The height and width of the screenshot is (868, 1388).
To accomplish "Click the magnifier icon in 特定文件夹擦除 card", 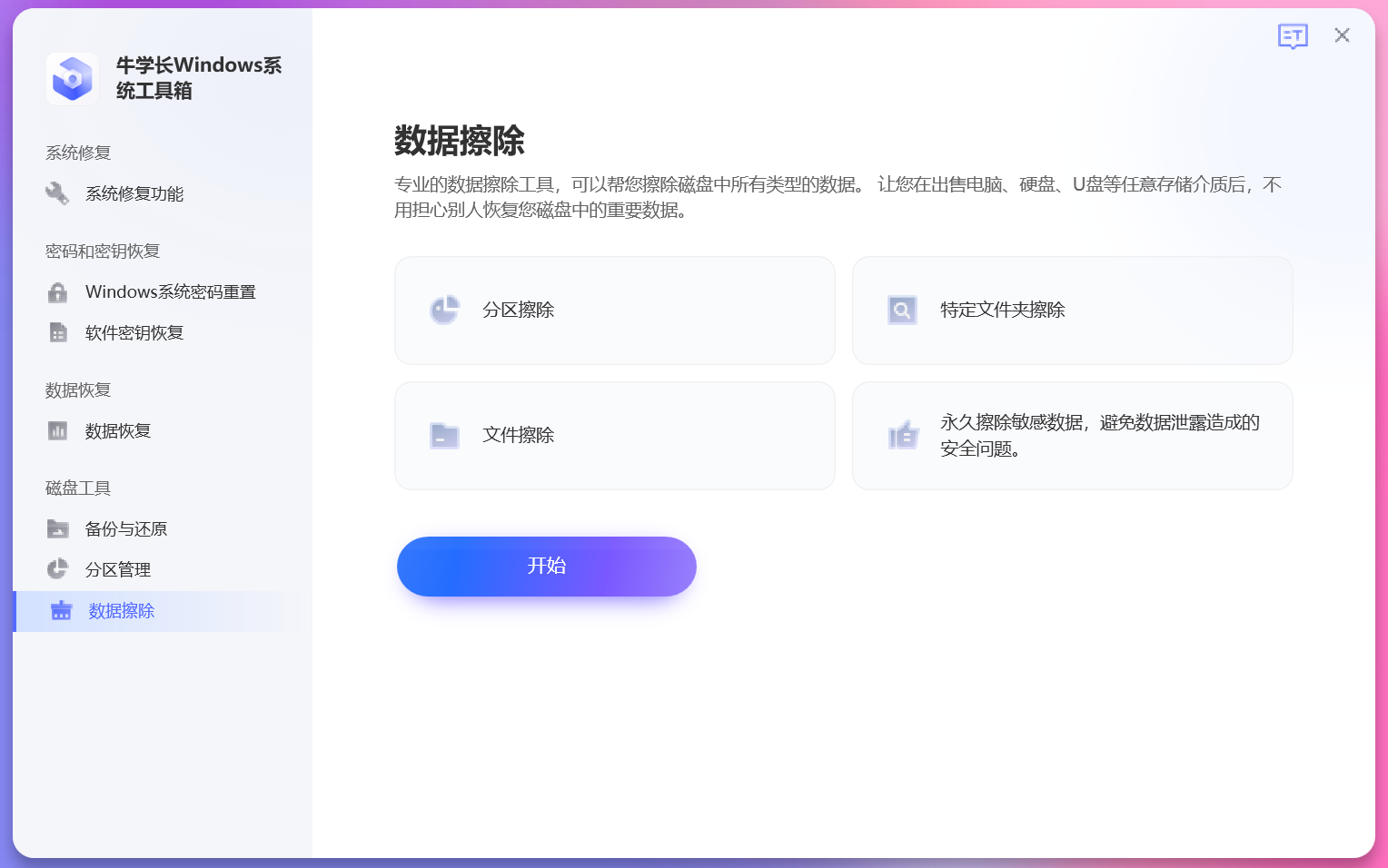I will 902,311.
